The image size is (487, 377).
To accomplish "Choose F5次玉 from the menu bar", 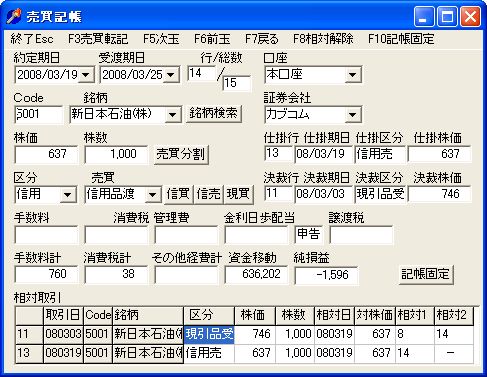I will coord(161,39).
